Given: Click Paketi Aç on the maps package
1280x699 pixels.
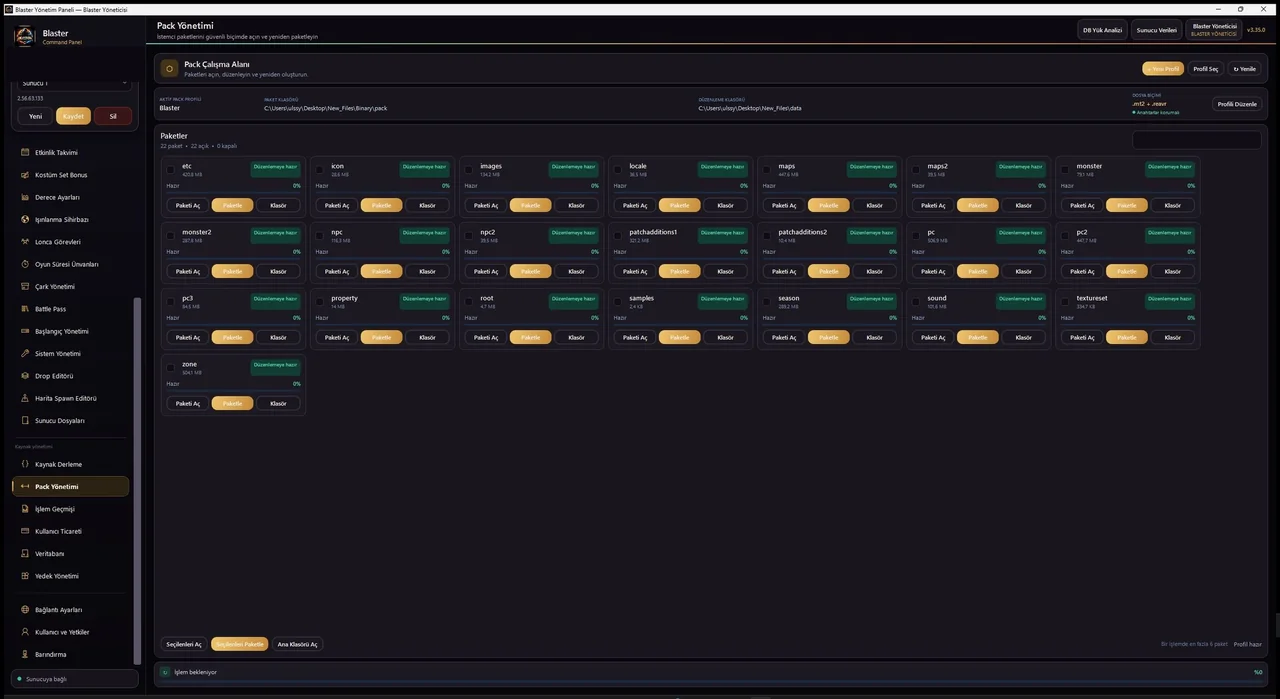Looking at the screenshot, I should (785, 205).
